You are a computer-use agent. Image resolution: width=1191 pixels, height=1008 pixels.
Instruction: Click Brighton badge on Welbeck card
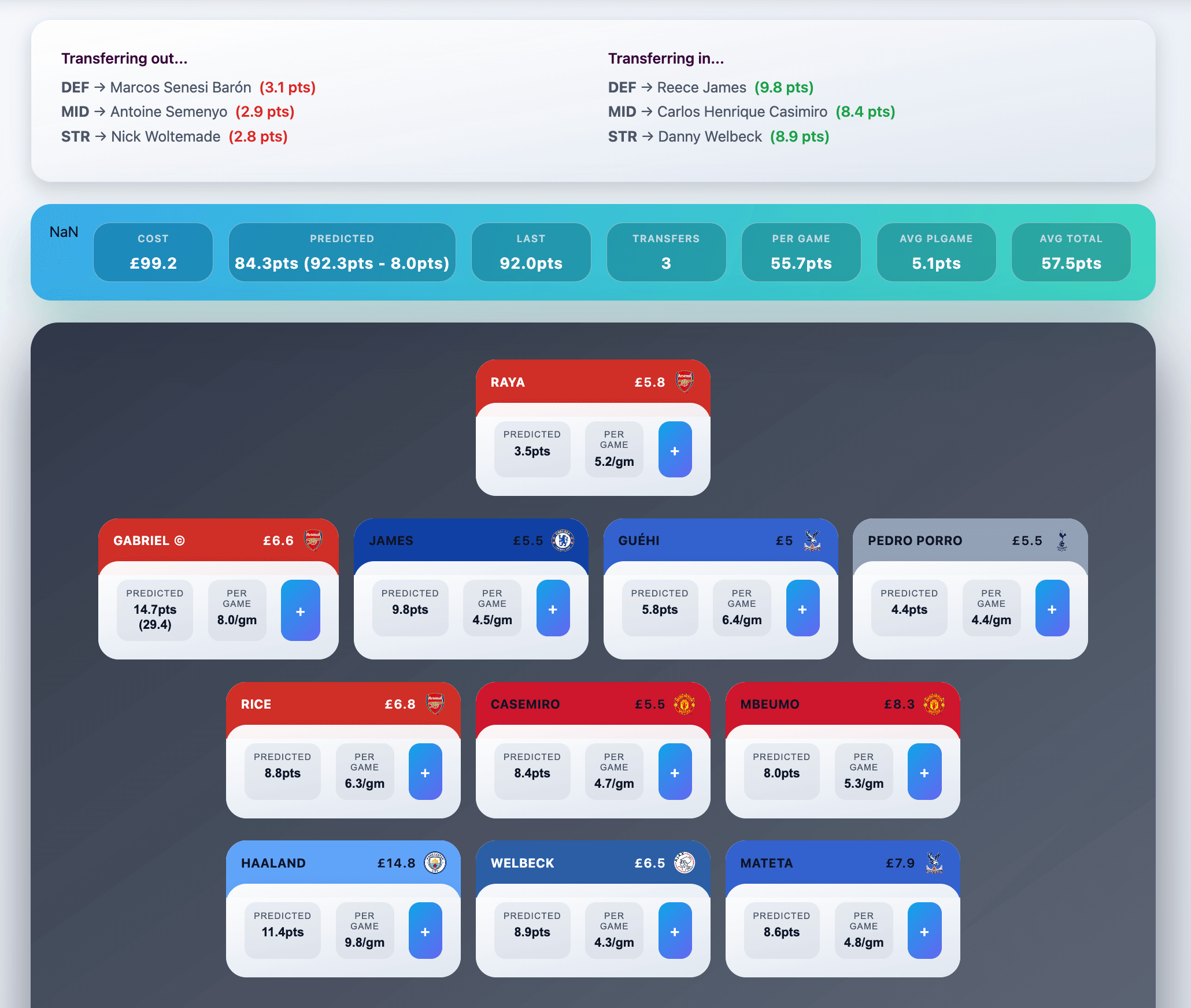pyautogui.click(x=685, y=863)
